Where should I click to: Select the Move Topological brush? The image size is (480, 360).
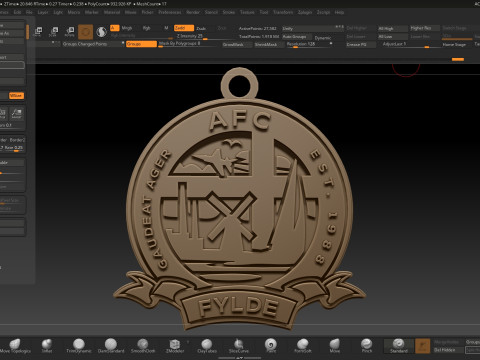tap(15, 346)
